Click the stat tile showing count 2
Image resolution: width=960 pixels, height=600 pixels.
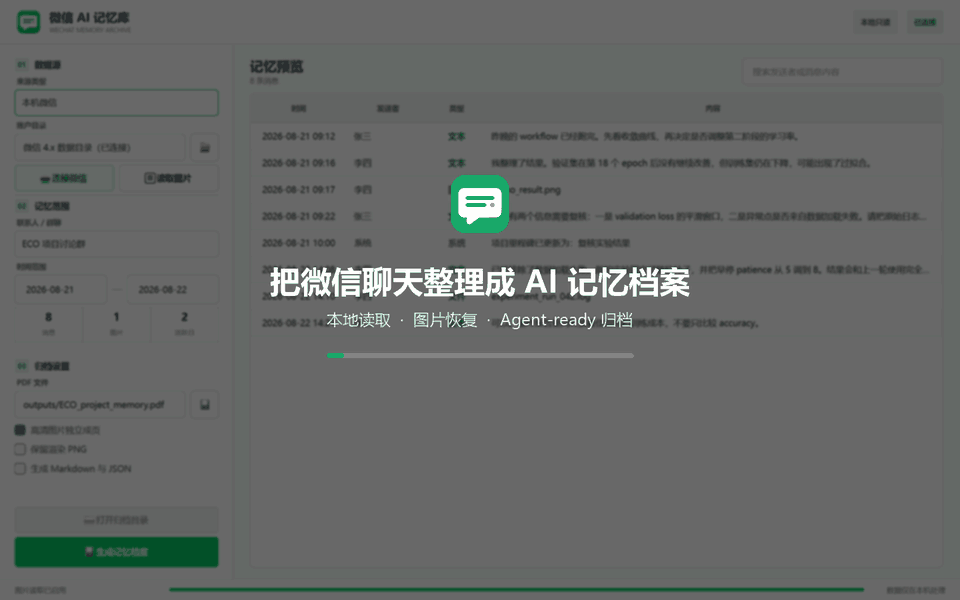(184, 323)
